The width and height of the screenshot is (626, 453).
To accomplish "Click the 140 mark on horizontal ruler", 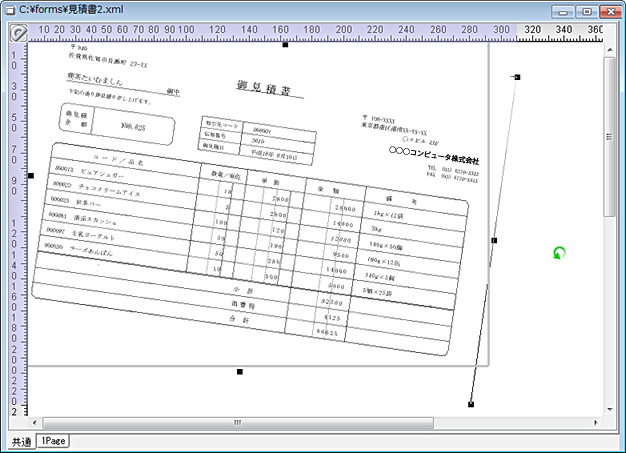I will click(x=249, y=30).
